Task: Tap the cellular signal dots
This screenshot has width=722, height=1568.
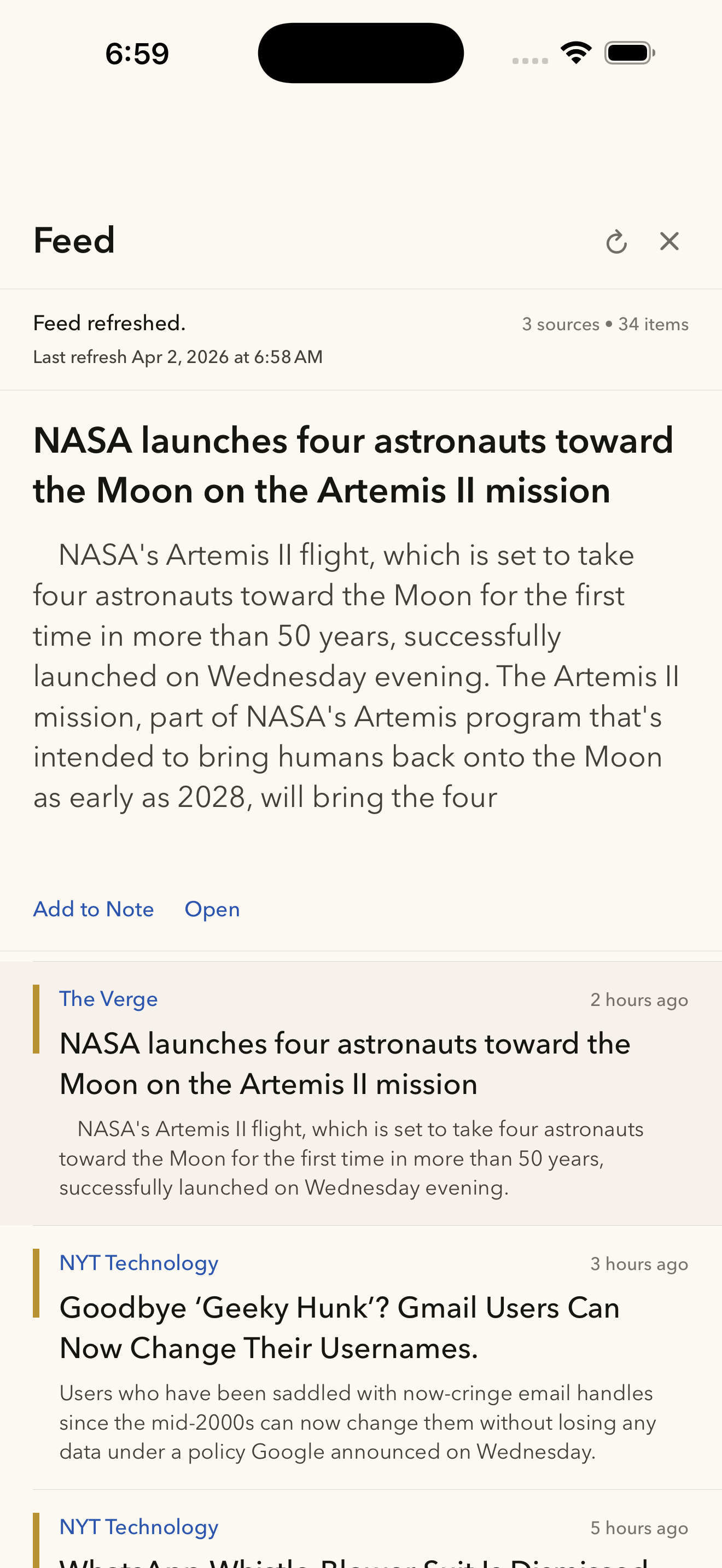Action: pyautogui.click(x=529, y=60)
